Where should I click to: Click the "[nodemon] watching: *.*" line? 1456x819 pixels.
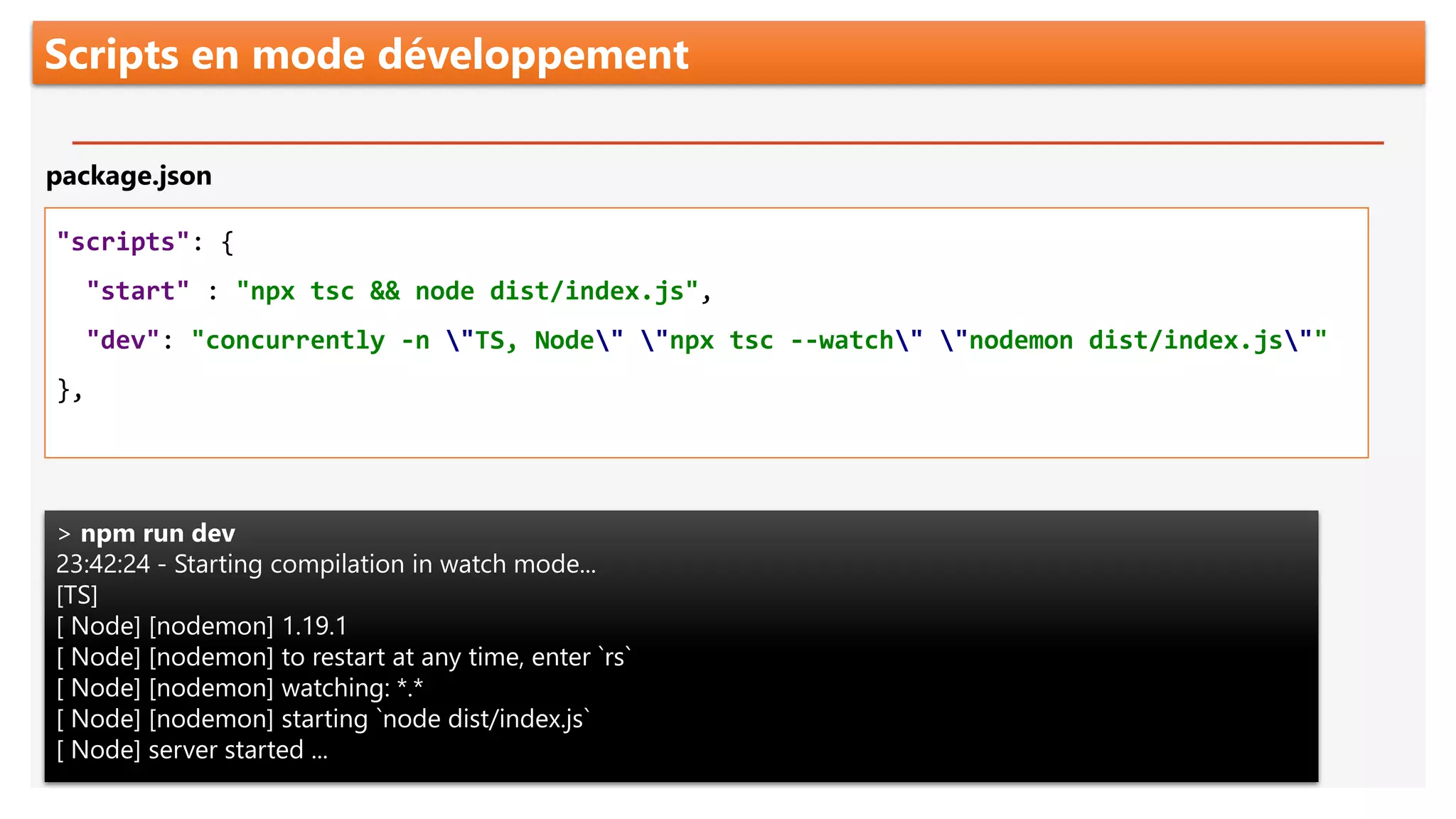tap(240, 687)
